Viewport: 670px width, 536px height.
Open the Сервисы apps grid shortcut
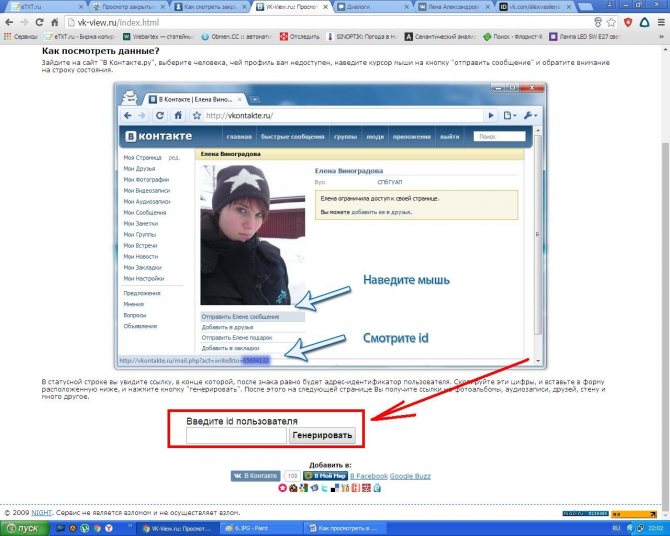21,37
